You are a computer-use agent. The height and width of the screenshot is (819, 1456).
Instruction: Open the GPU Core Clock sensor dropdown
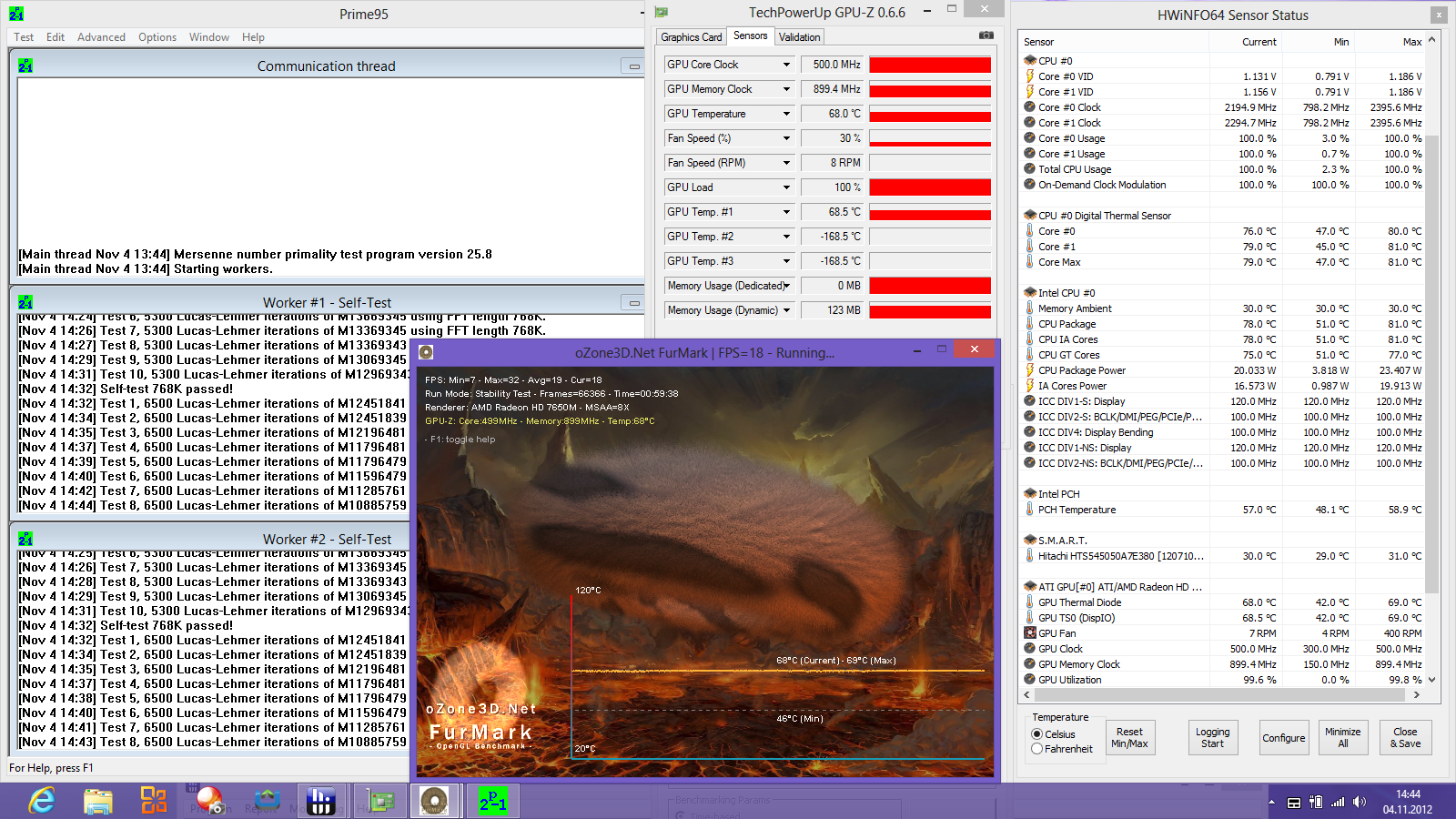click(x=786, y=65)
